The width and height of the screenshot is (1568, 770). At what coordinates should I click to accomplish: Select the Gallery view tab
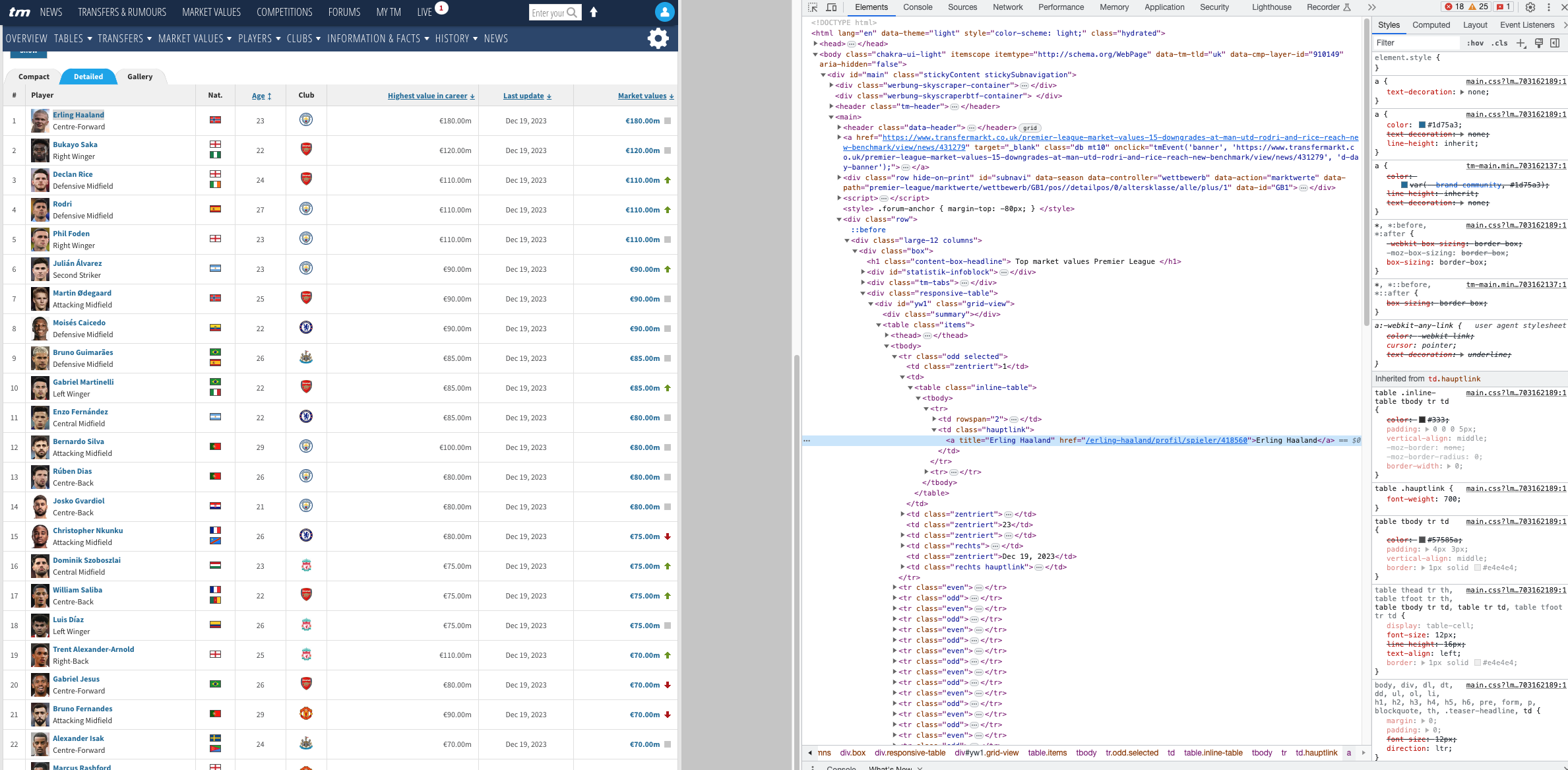pos(140,77)
